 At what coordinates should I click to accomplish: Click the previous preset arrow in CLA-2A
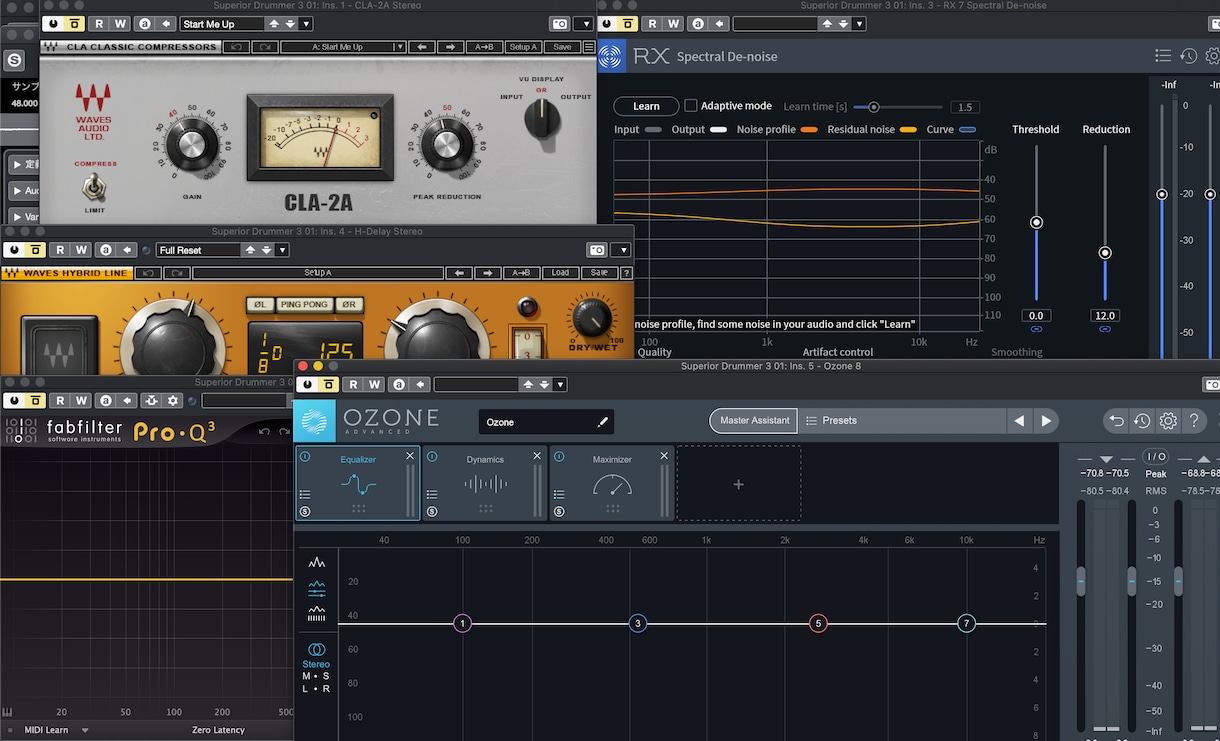[422, 47]
